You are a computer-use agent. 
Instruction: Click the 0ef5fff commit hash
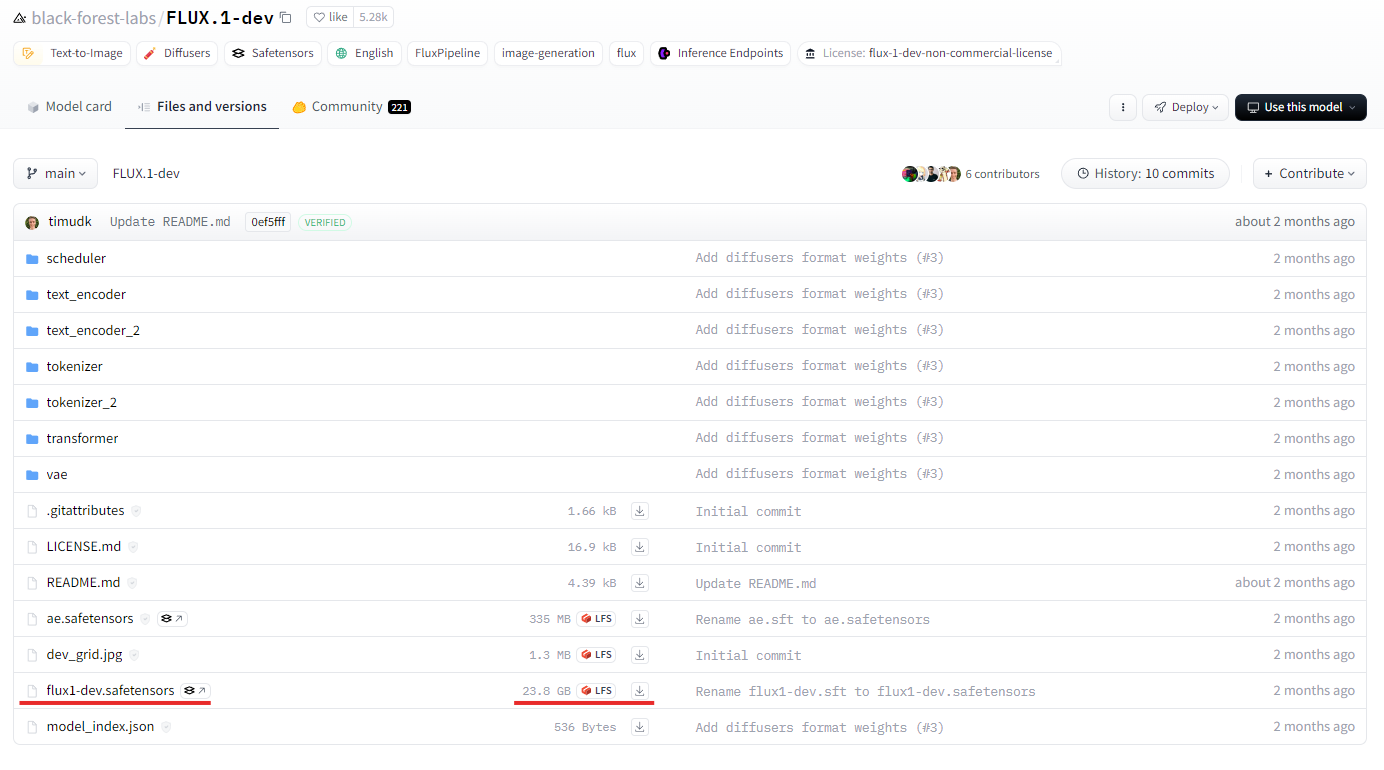pos(268,222)
